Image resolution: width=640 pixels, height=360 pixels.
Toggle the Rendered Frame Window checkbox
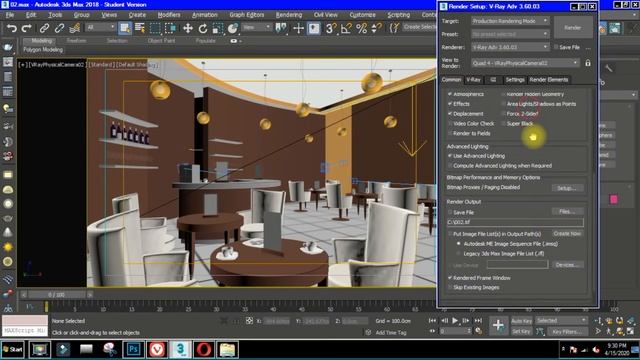pyautogui.click(x=450, y=278)
